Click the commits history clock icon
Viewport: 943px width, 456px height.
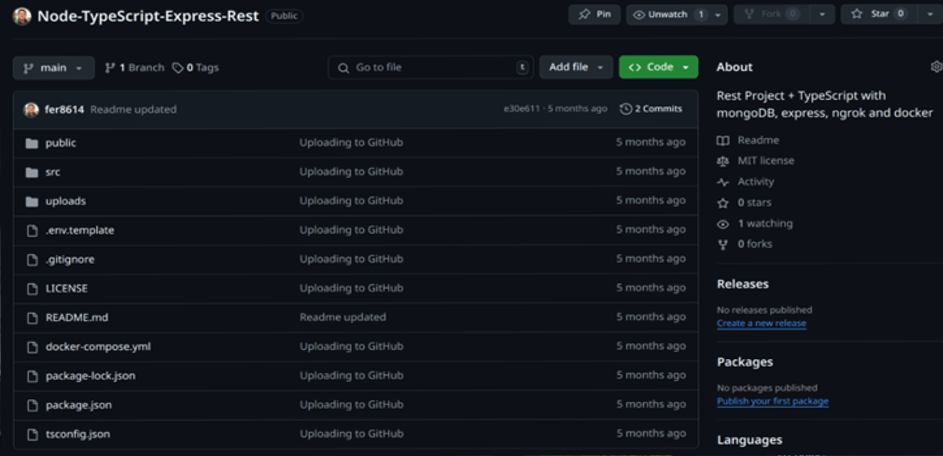626,109
